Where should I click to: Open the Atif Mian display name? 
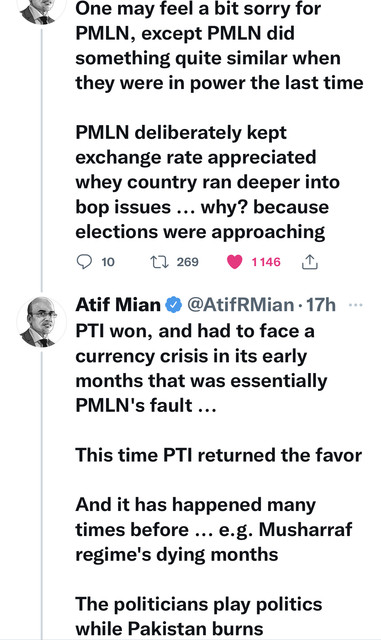pyautogui.click(x=118, y=305)
